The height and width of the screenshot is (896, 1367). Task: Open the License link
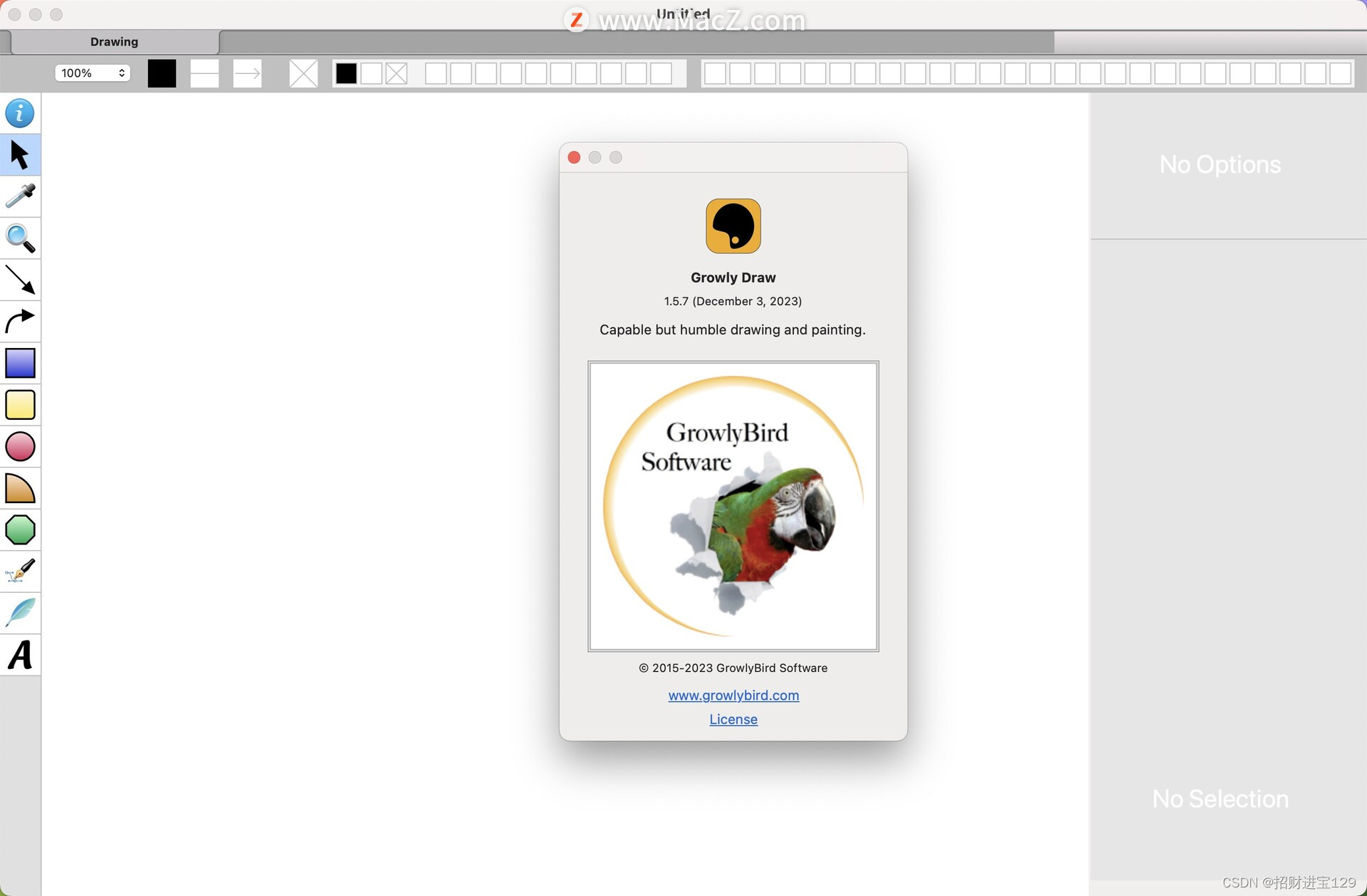click(x=733, y=720)
